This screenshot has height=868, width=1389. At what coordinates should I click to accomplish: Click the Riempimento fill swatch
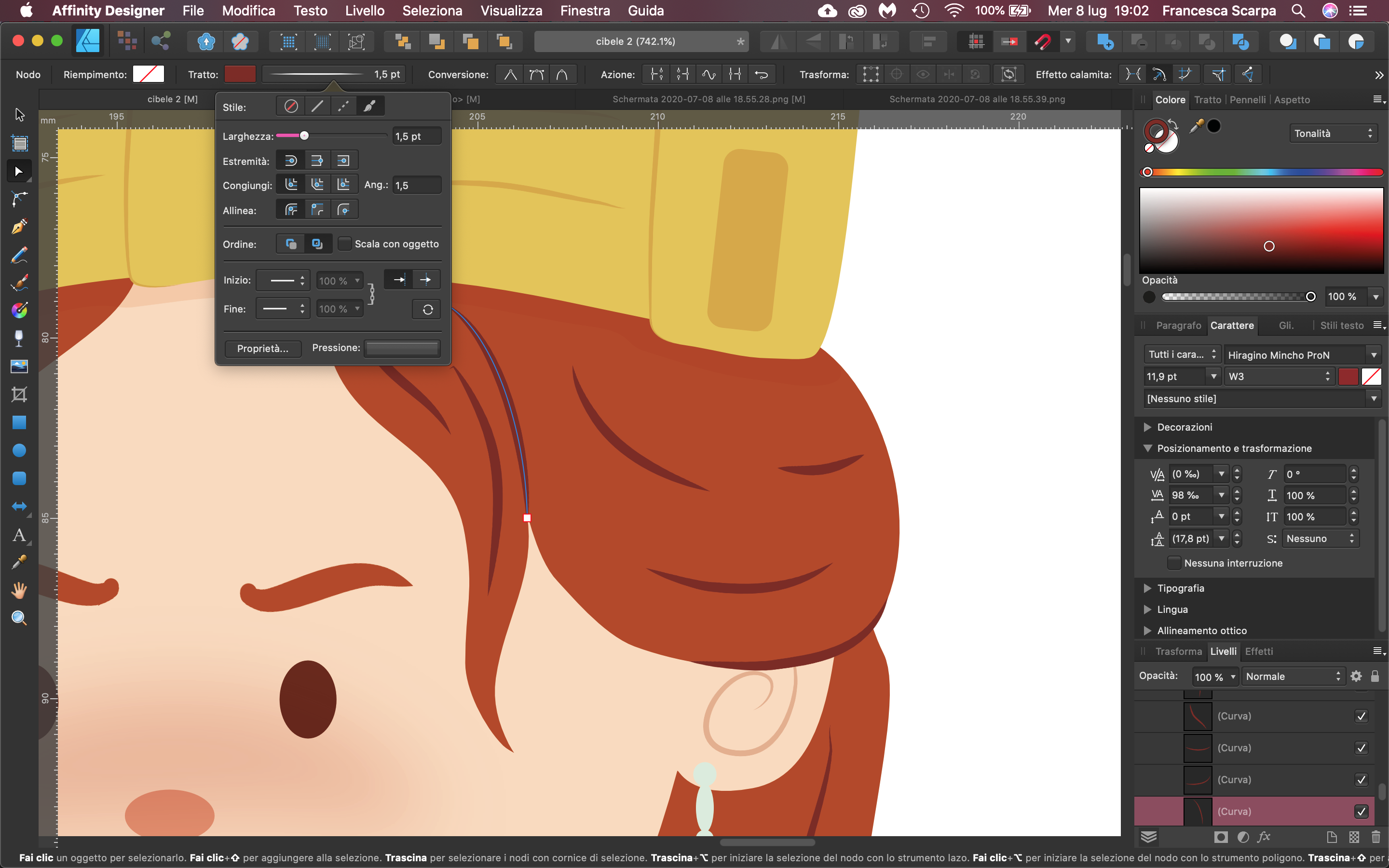pyautogui.click(x=148, y=74)
